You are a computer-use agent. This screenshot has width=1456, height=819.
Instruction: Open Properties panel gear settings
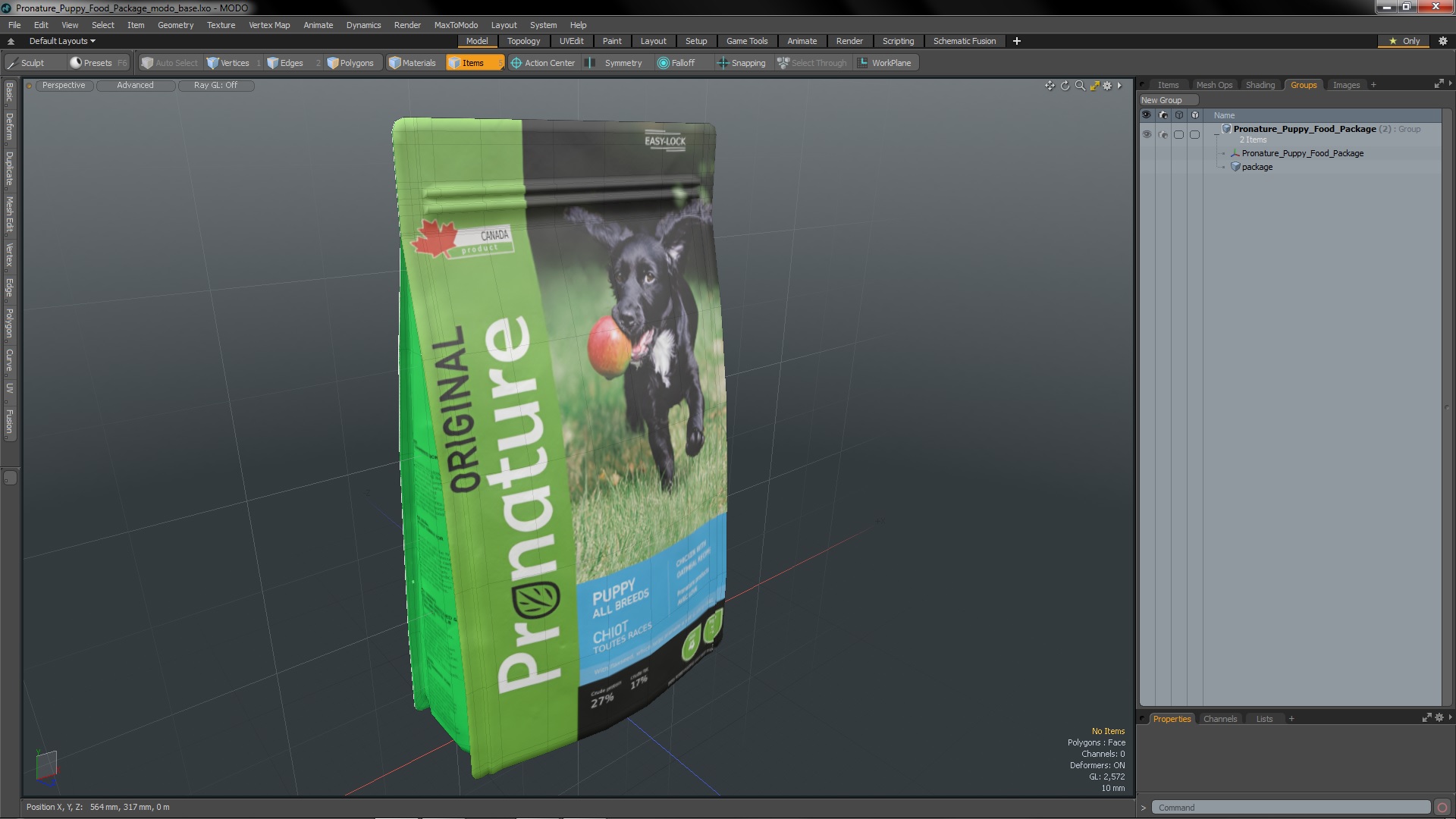point(1439,717)
